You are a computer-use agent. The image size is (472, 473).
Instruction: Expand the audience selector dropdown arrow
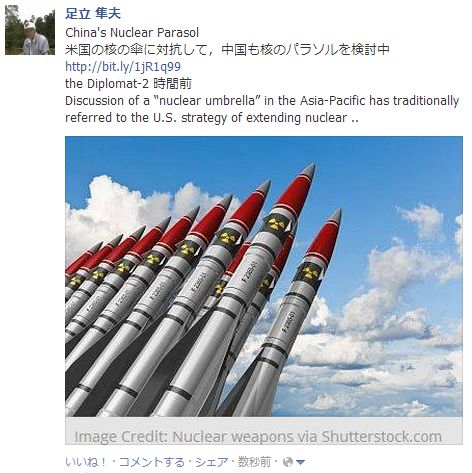click(x=300, y=462)
